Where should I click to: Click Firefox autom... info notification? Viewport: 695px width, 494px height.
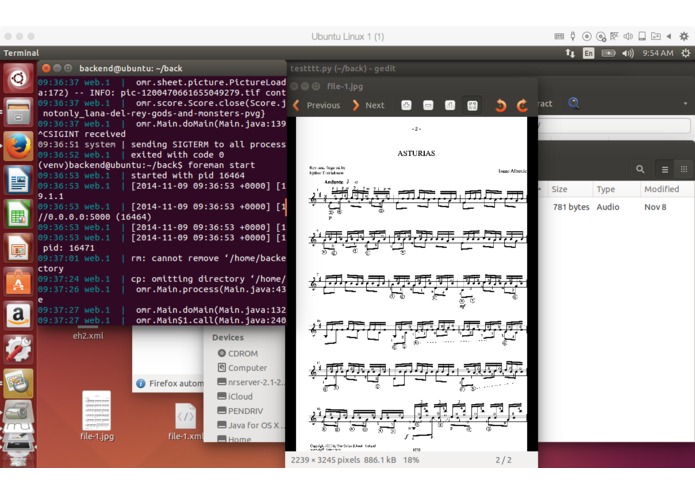[x=169, y=383]
